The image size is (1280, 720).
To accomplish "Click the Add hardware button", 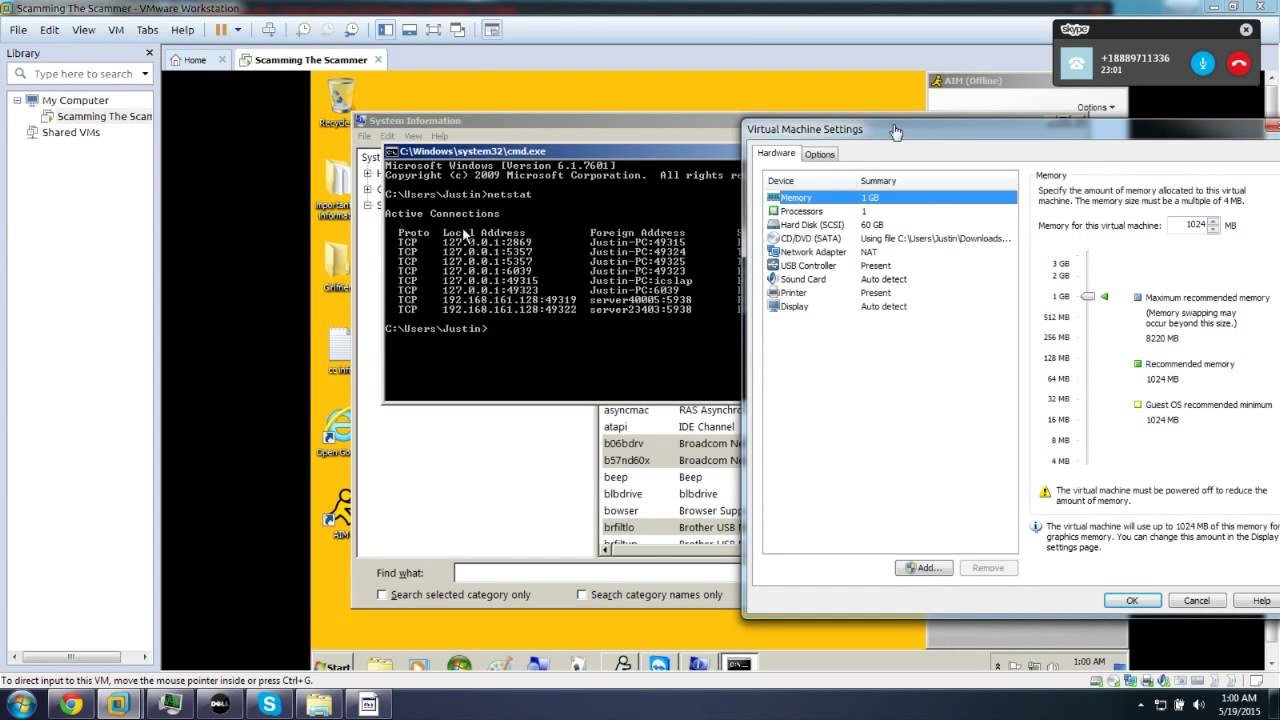I will tap(924, 568).
